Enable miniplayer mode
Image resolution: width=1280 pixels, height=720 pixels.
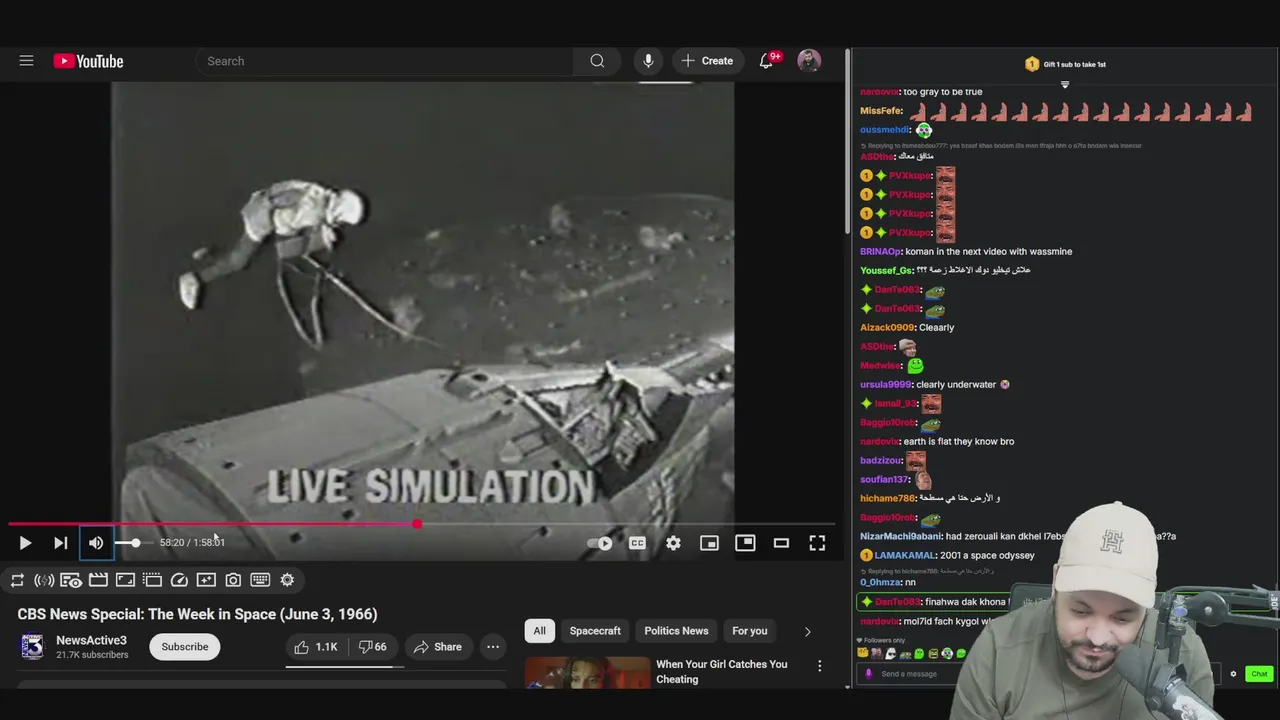point(709,543)
